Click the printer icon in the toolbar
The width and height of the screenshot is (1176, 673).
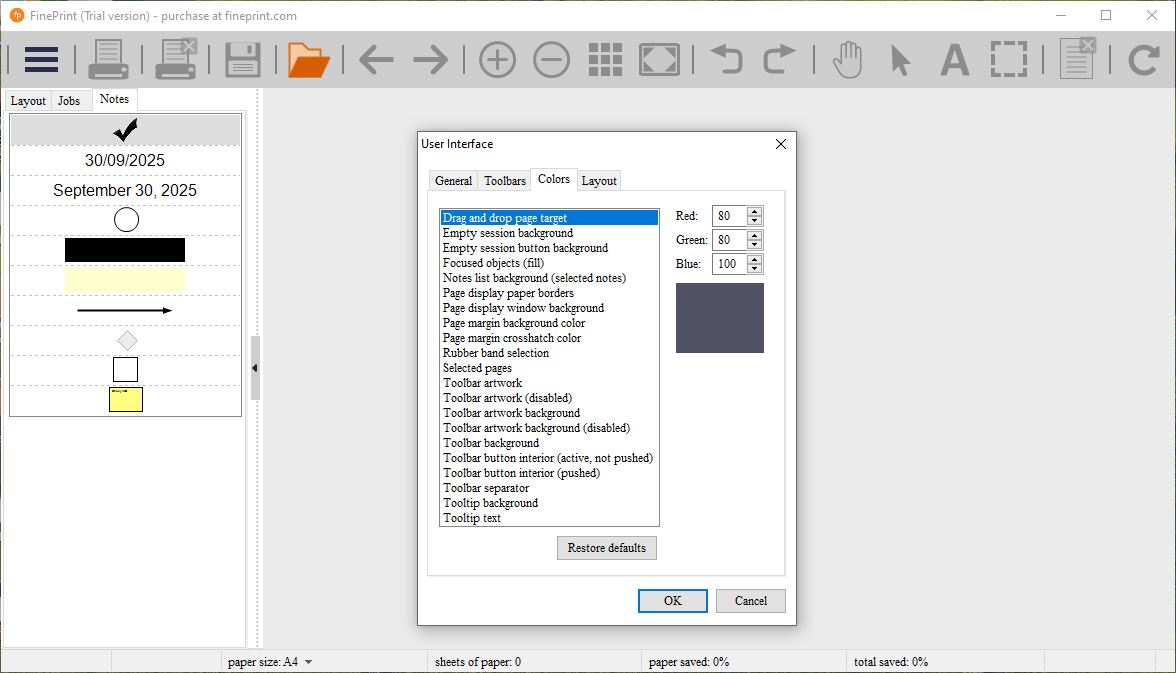pos(108,60)
